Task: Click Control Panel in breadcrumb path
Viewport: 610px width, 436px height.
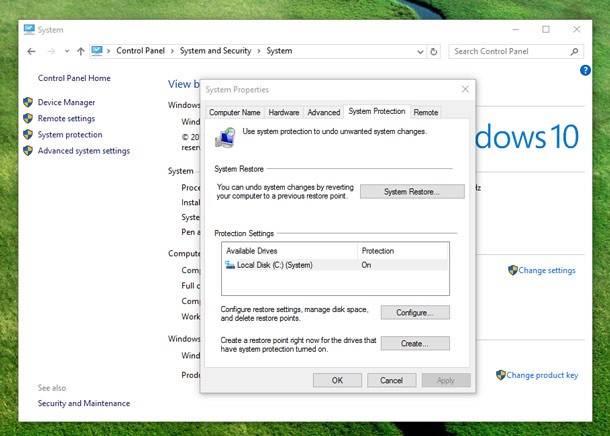Action: tap(140, 51)
